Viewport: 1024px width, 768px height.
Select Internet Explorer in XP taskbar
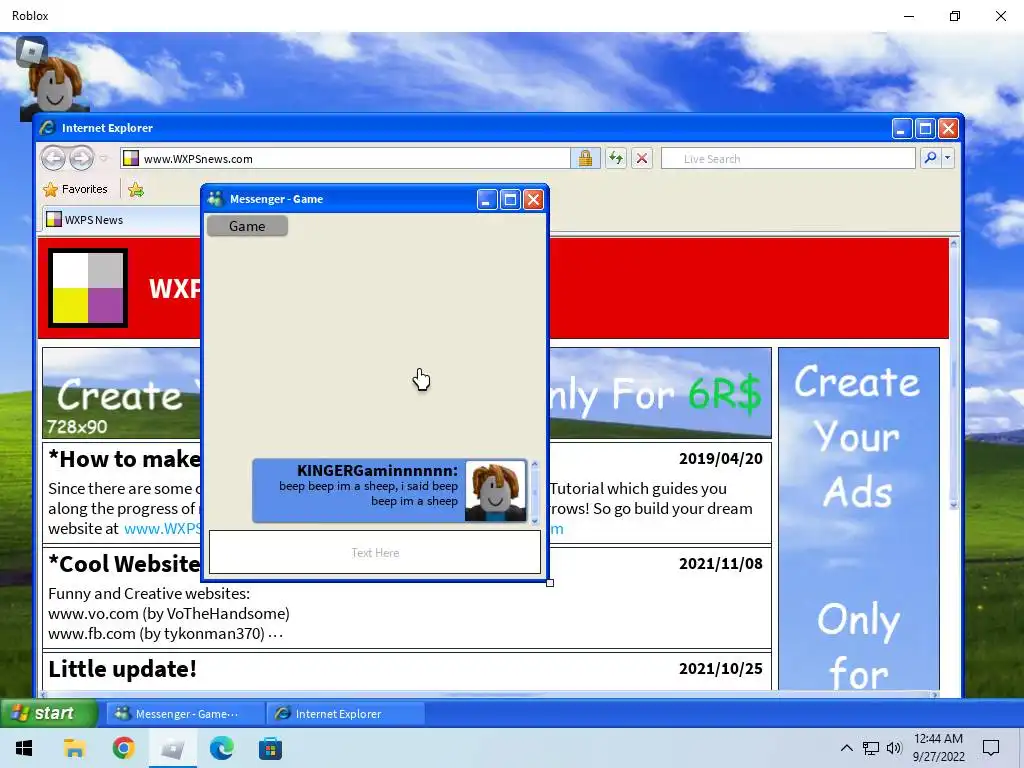pos(346,714)
